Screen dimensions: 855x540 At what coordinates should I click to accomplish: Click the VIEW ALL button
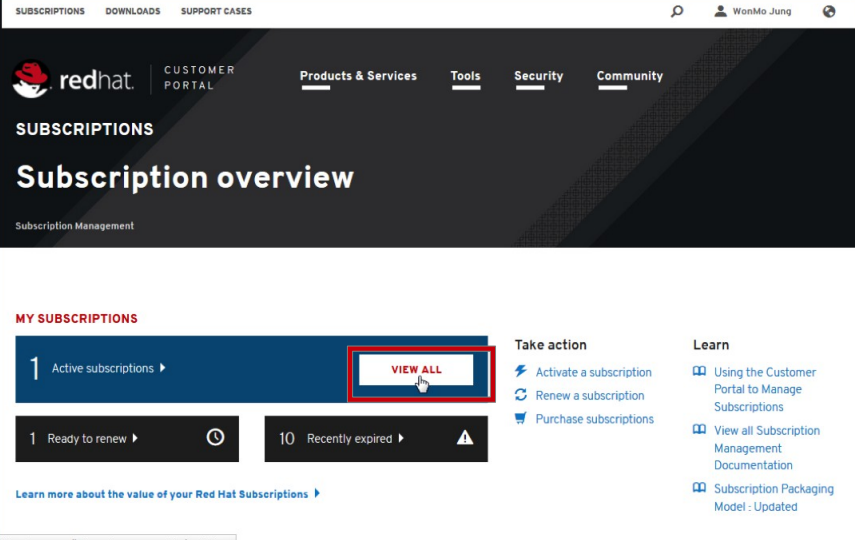tap(416, 370)
